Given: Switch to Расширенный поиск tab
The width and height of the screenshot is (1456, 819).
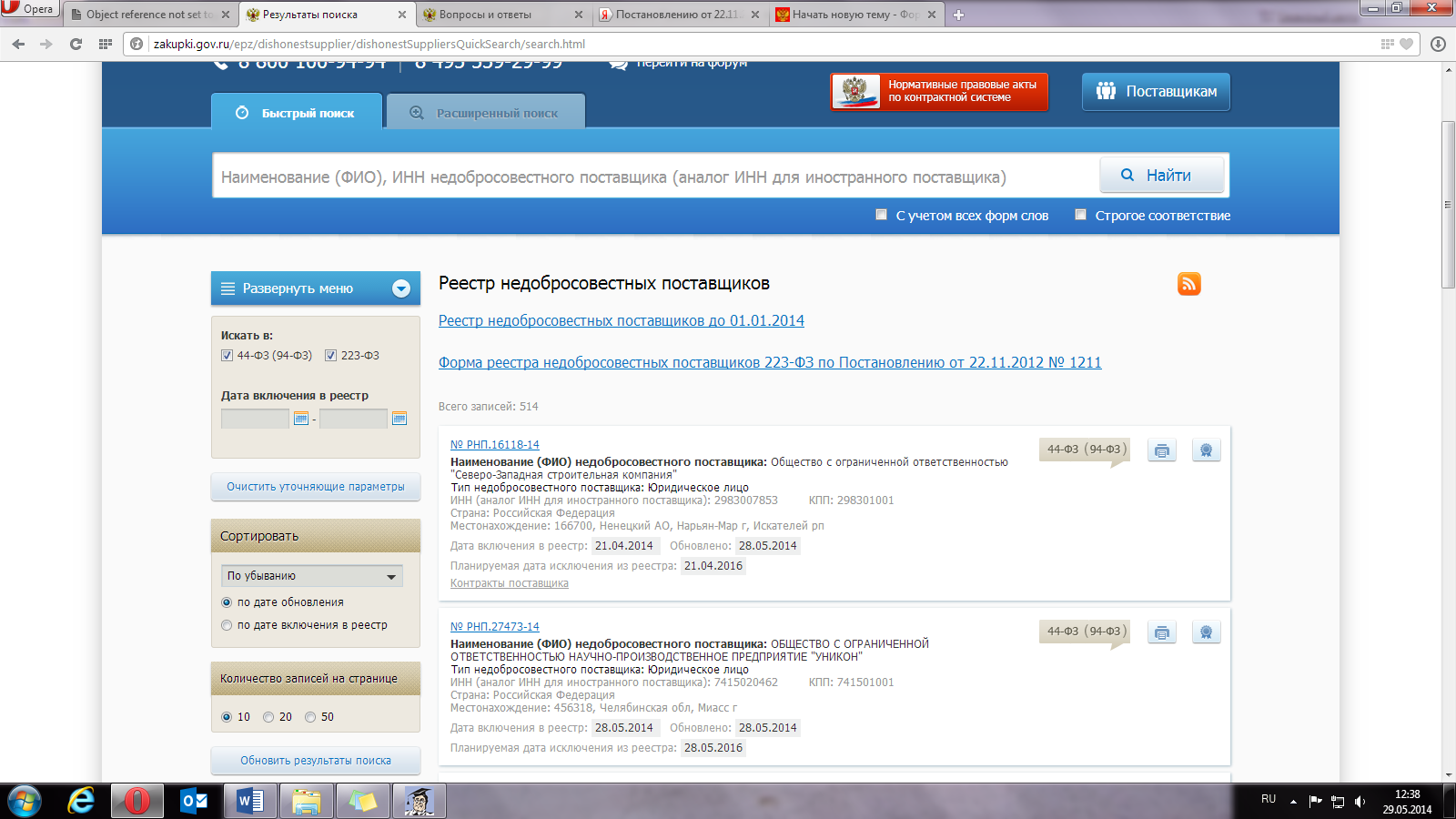Looking at the screenshot, I should pyautogui.click(x=486, y=113).
